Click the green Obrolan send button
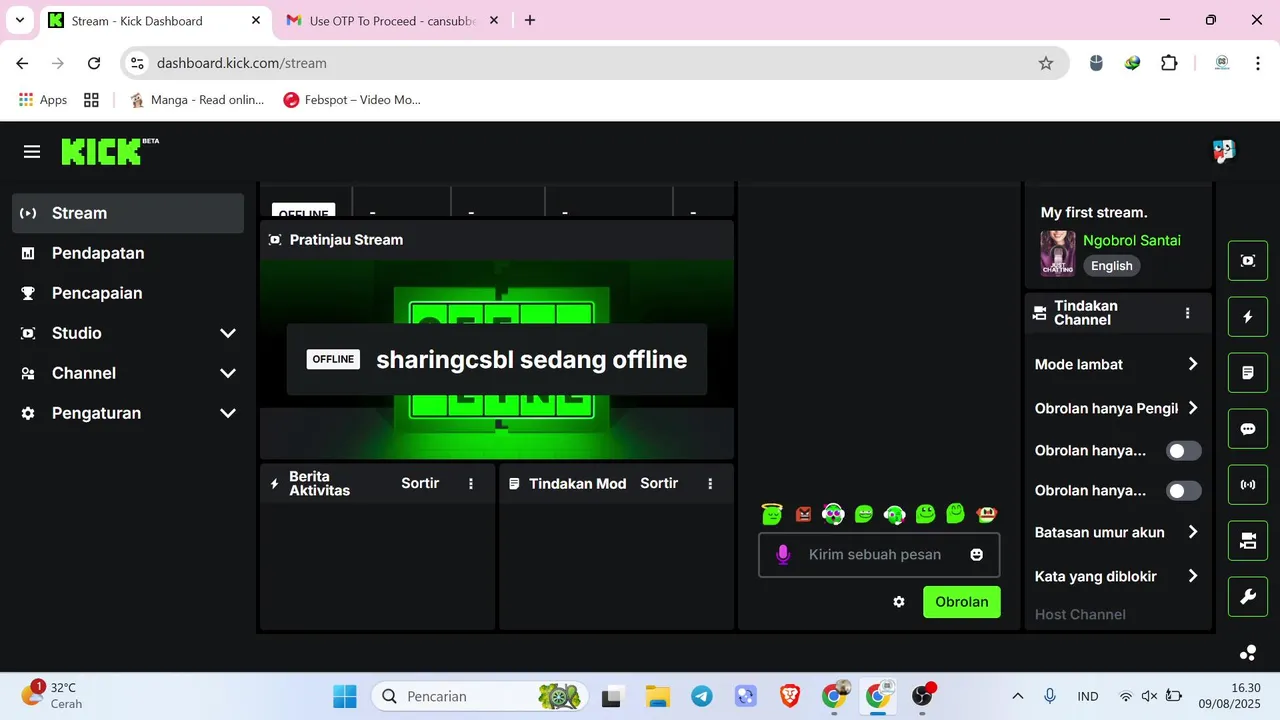Screen dimensions: 1280x720 point(961,602)
